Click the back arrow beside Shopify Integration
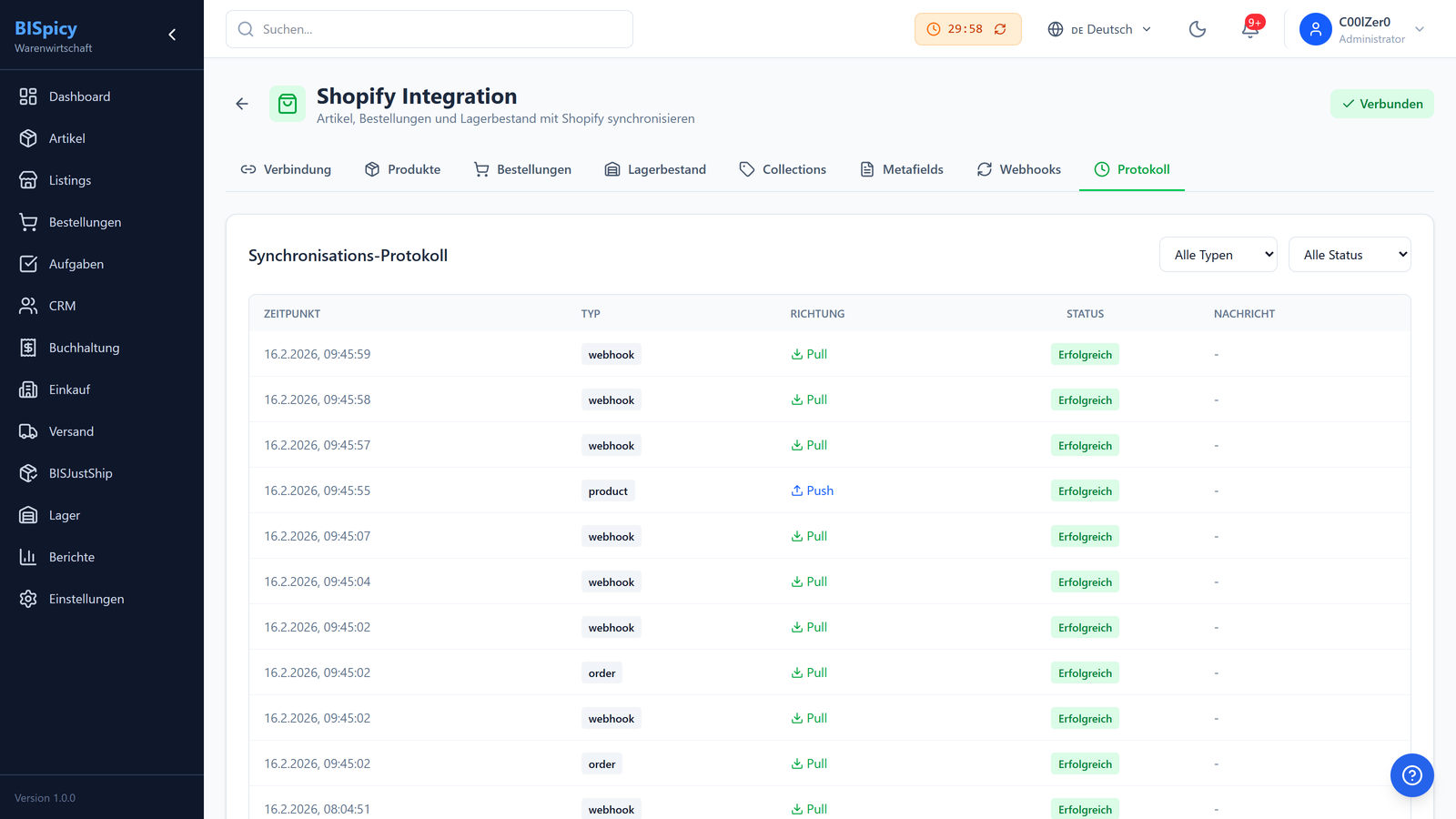 point(242,104)
